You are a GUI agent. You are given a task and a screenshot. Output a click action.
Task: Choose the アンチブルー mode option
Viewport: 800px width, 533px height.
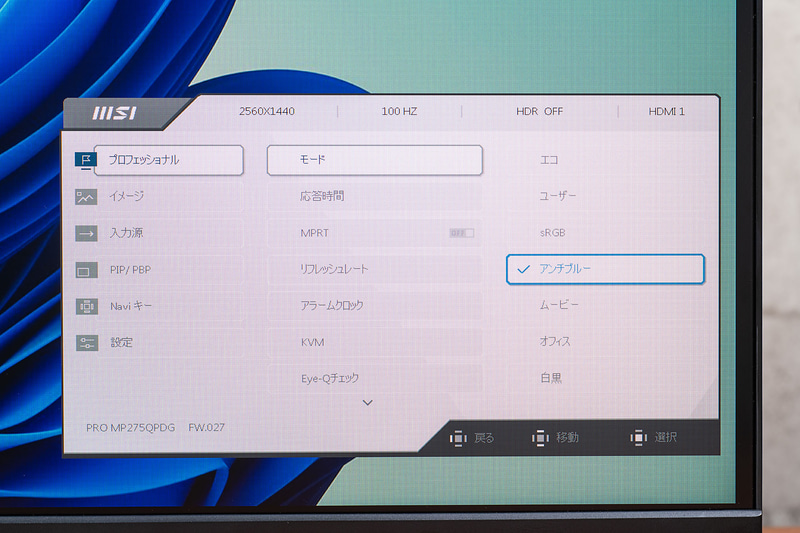[605, 269]
